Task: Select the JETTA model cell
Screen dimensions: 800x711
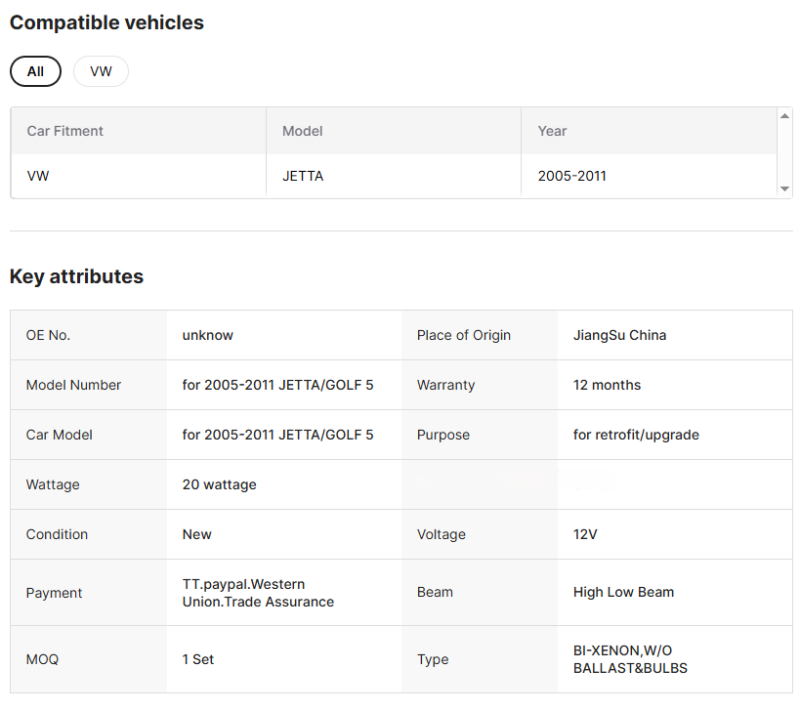Action: [302, 176]
